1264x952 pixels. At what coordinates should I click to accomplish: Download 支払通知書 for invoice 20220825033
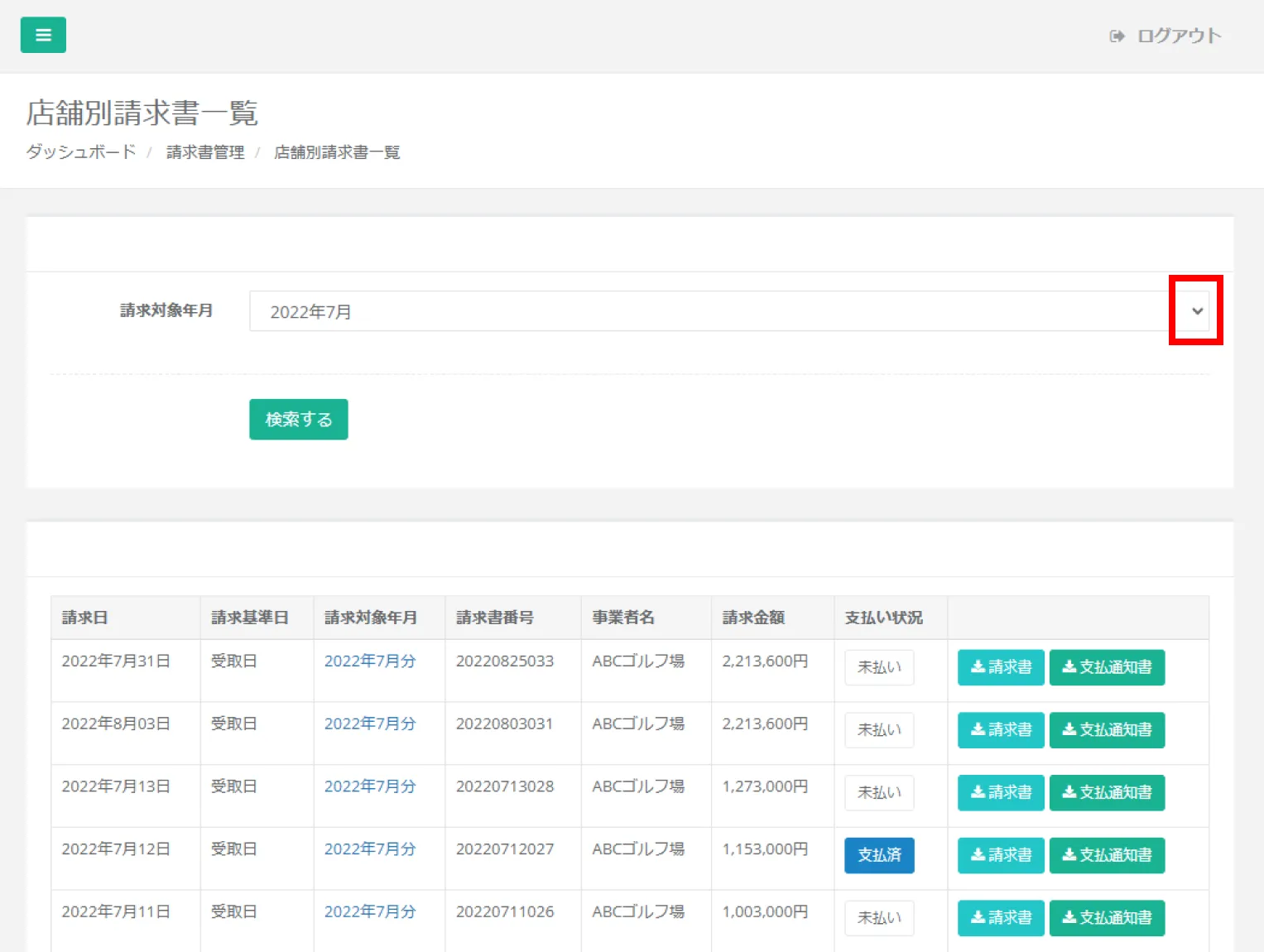click(x=1107, y=667)
